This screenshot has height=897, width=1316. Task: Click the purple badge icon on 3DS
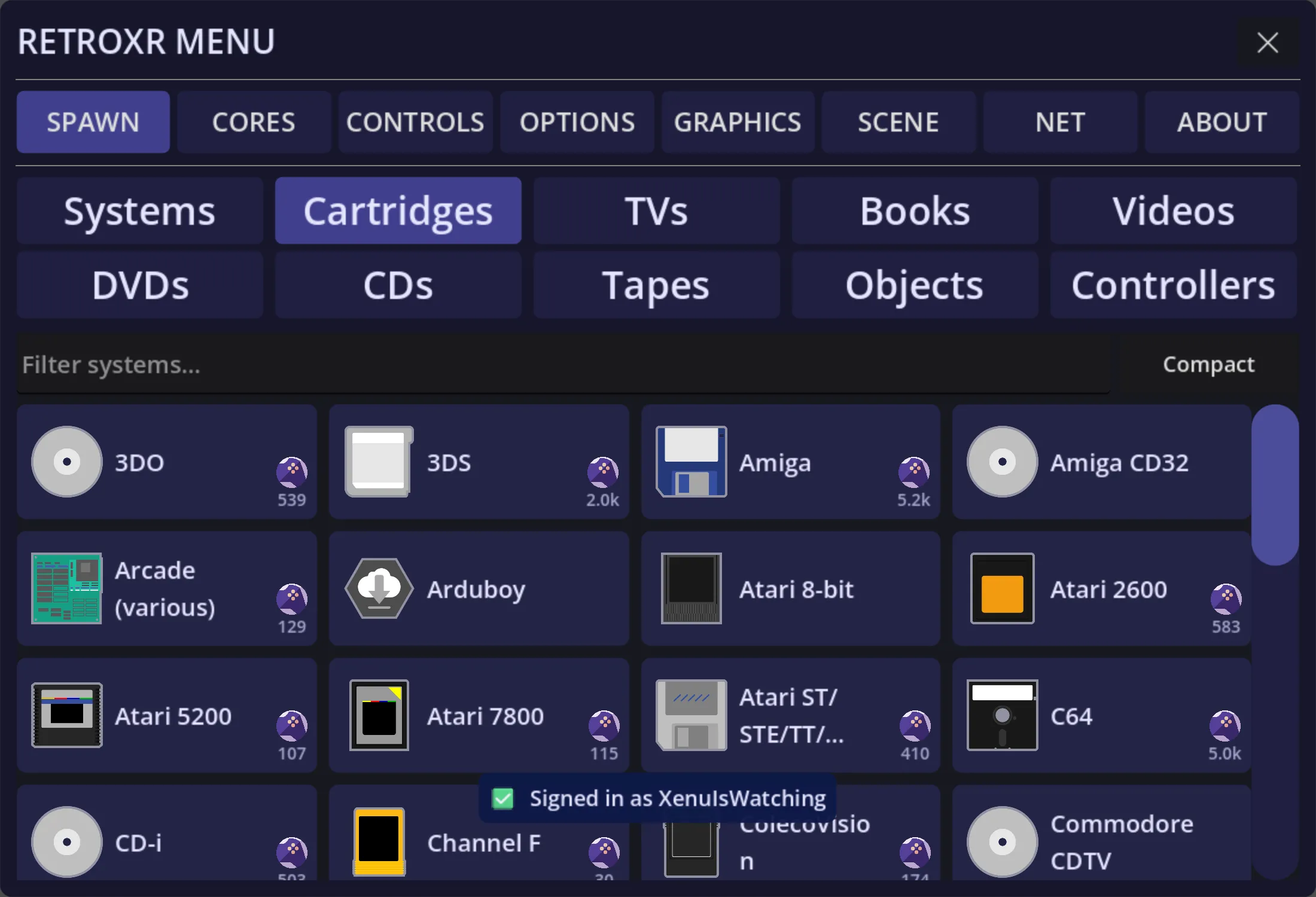pyautogui.click(x=603, y=472)
